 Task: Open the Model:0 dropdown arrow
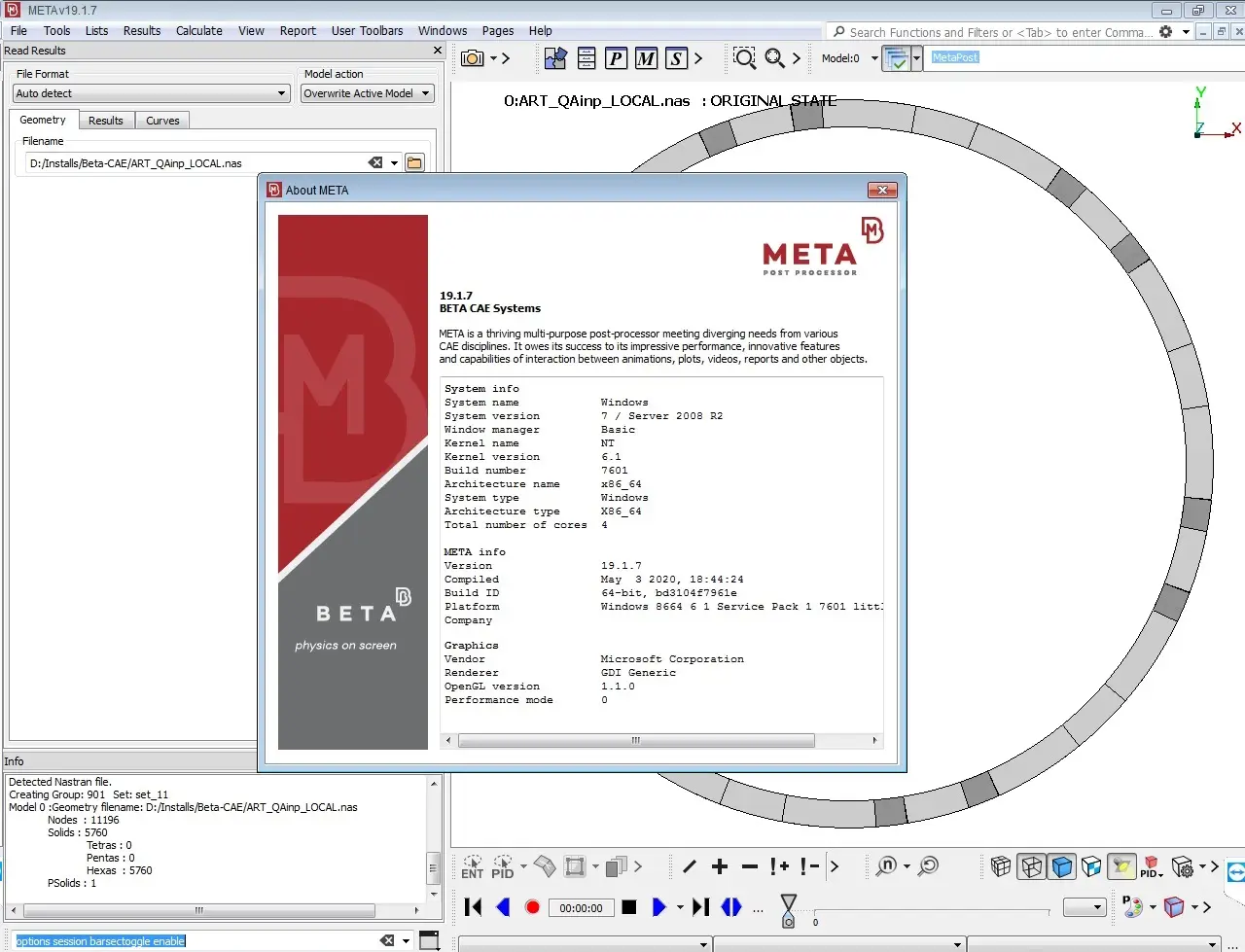pyautogui.click(x=874, y=58)
